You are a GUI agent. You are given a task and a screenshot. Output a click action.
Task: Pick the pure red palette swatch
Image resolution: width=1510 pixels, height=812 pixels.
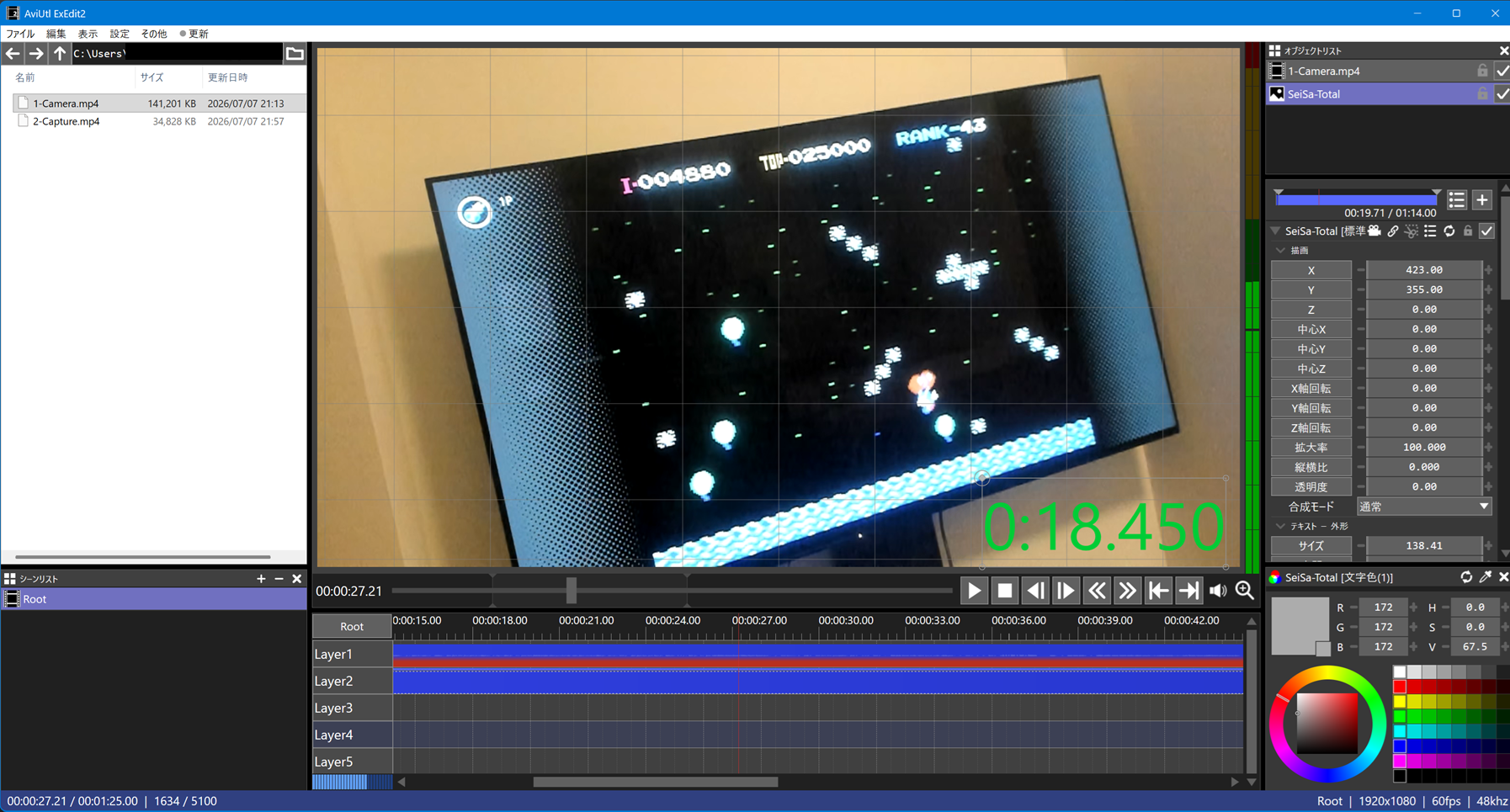pyautogui.click(x=1399, y=687)
